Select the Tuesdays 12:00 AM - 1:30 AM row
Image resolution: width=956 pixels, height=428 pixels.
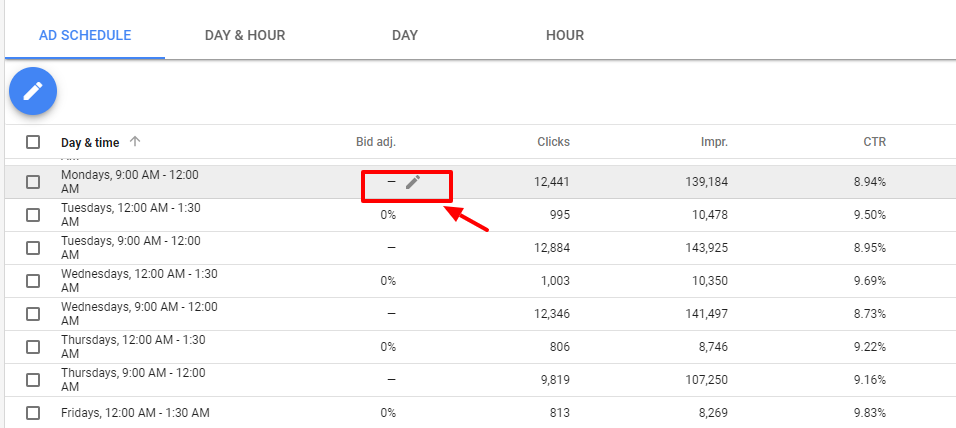33,215
